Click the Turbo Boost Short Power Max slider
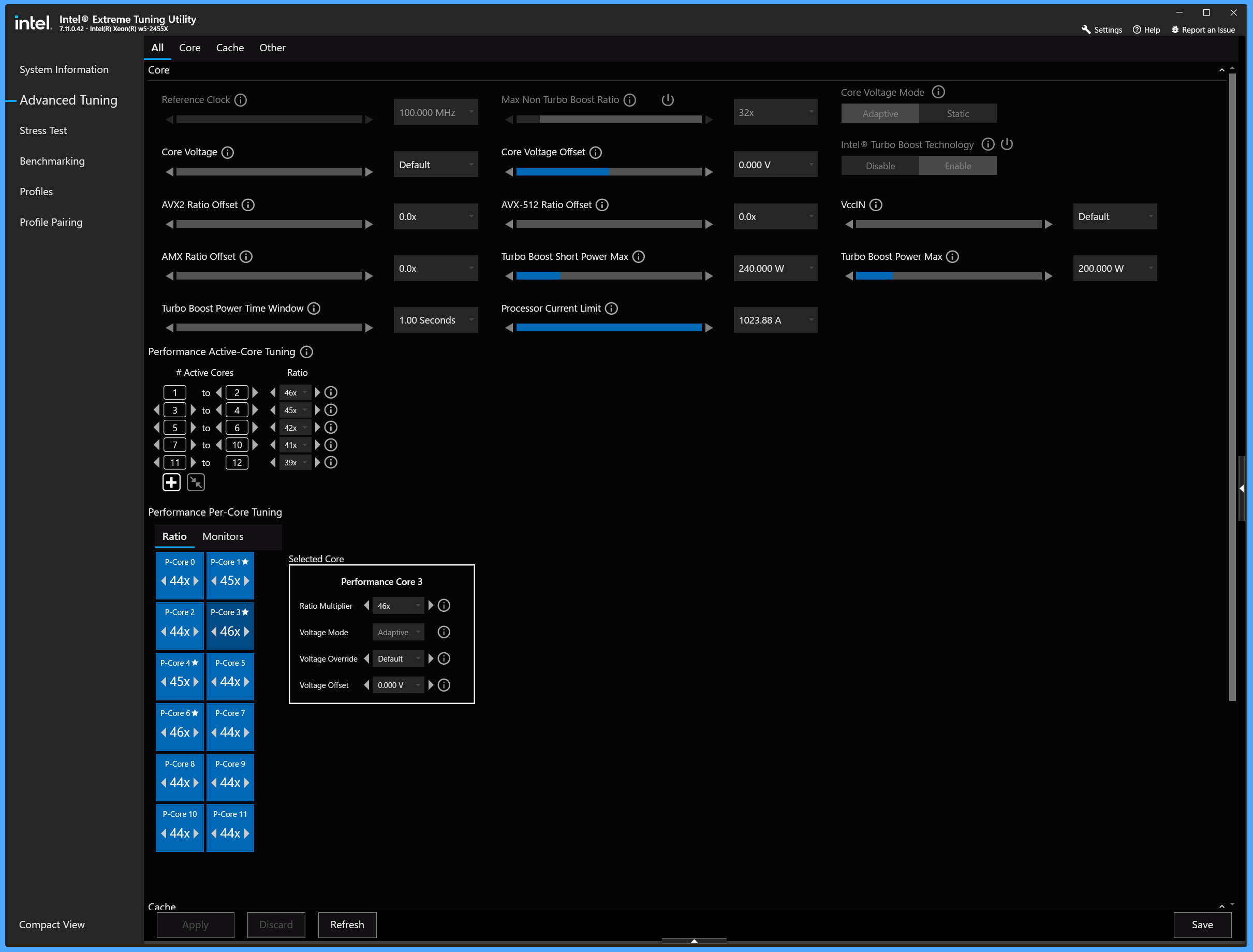Screen dimensions: 1253x952 coord(609,275)
